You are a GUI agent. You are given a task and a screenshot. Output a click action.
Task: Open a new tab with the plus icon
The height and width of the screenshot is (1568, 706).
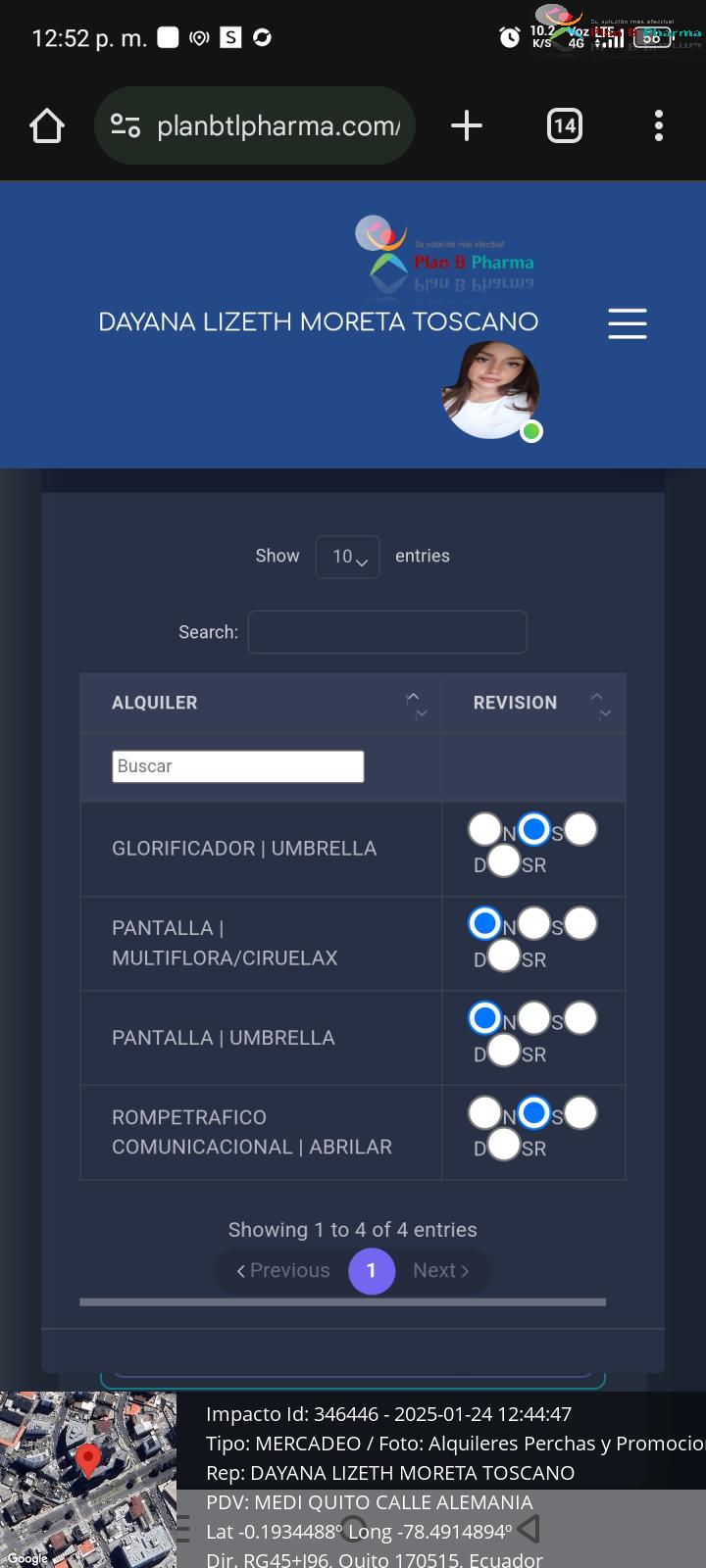click(x=467, y=125)
